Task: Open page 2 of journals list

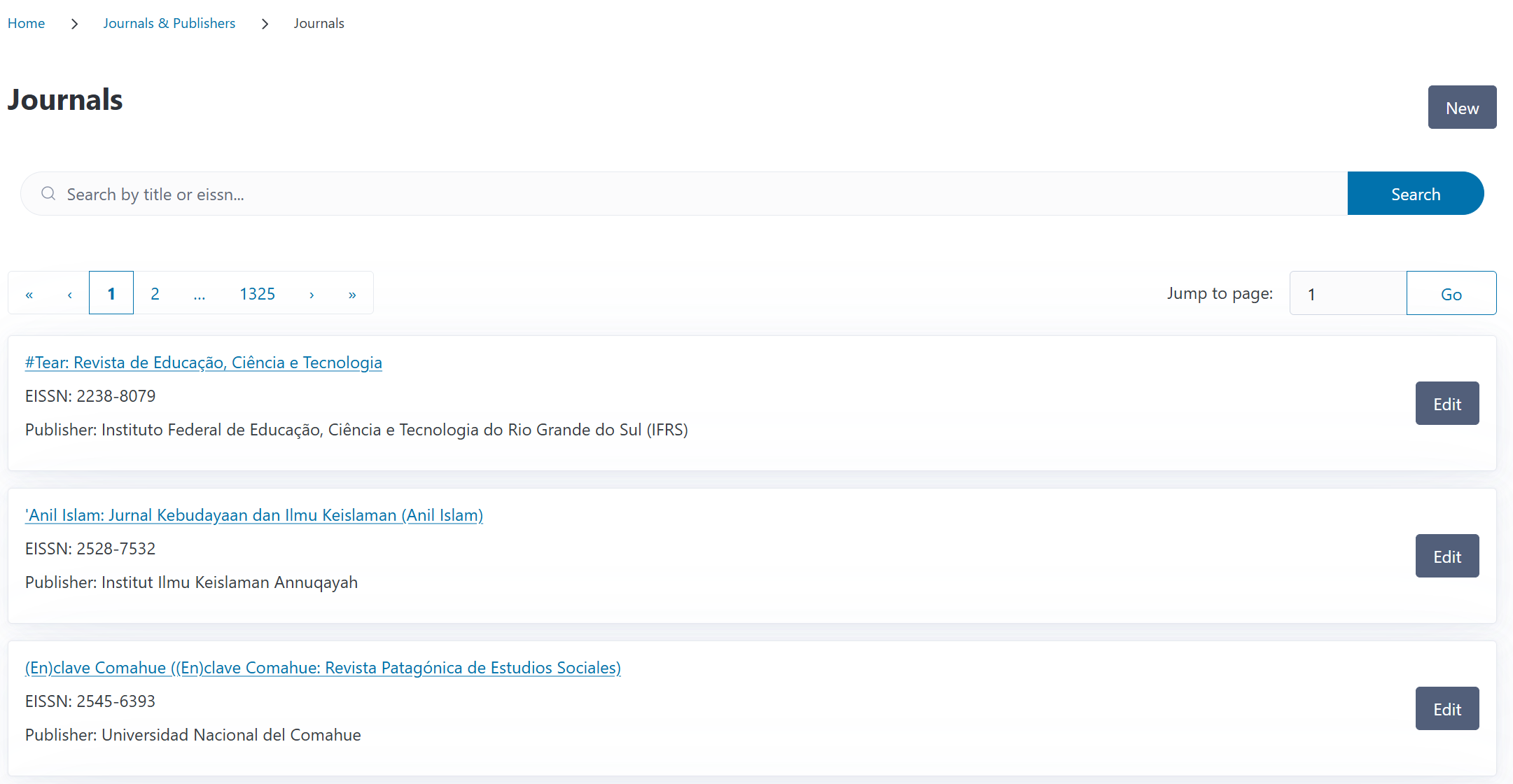Action: click(155, 293)
